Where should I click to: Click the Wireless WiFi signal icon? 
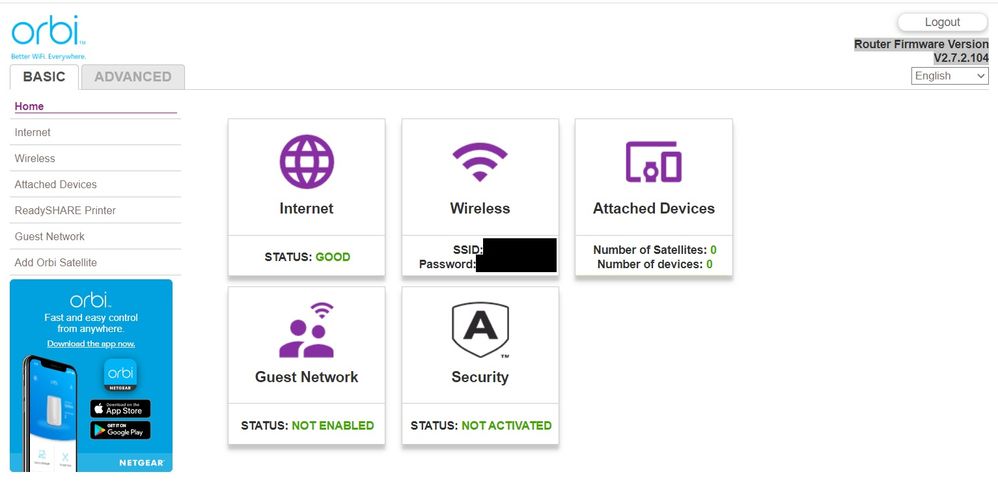tap(480, 161)
